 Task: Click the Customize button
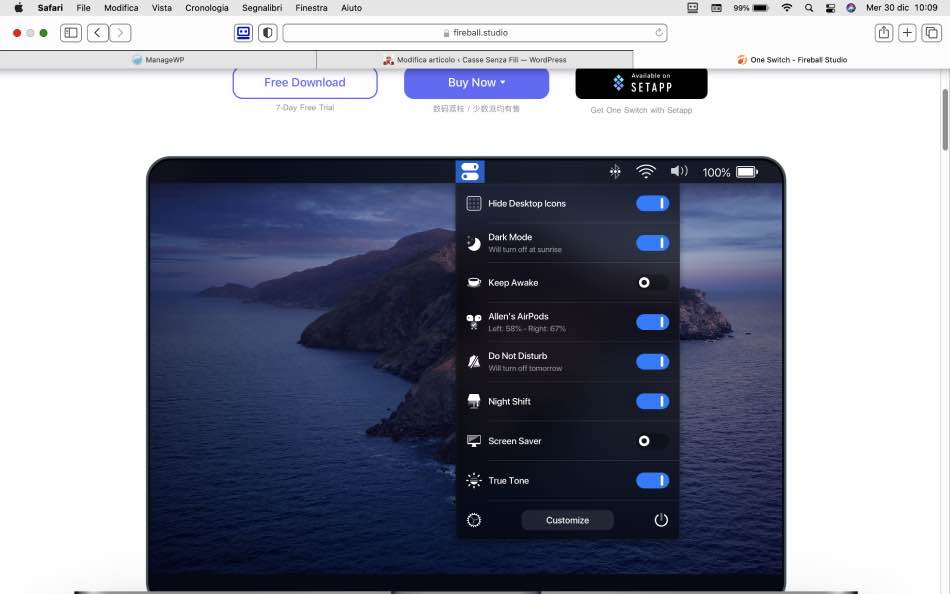pos(567,520)
